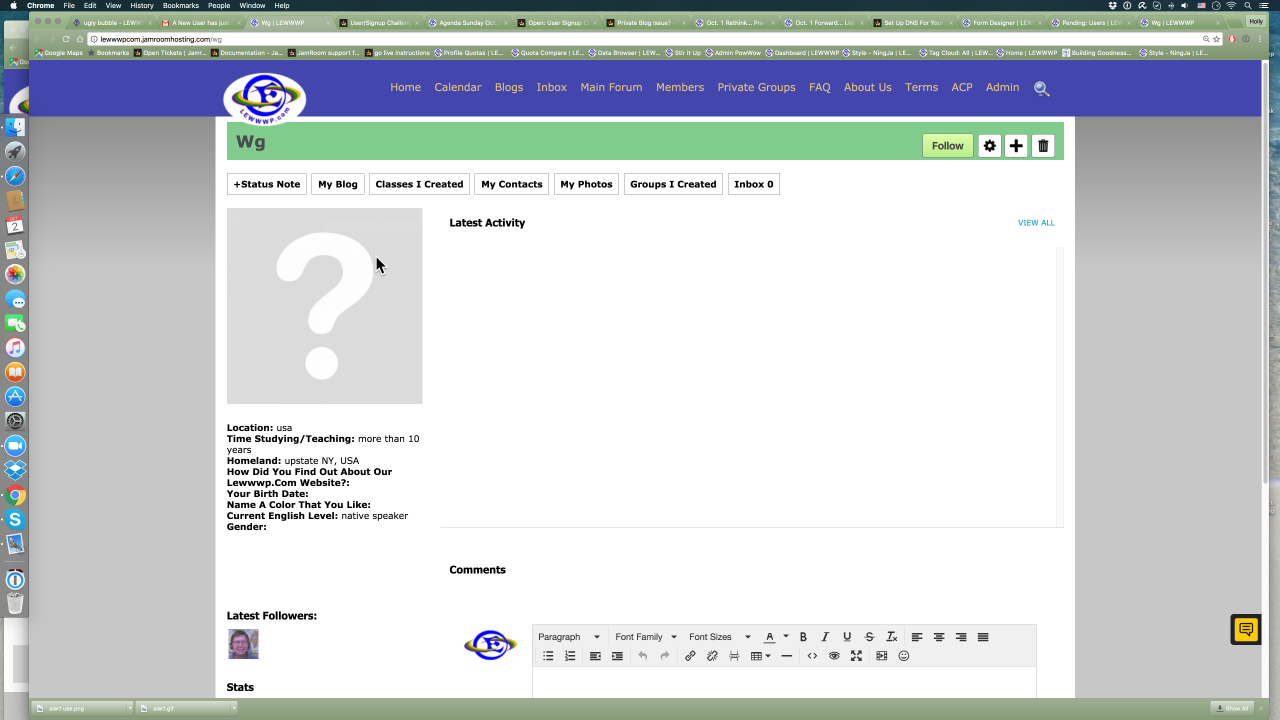Screen dimensions: 1280x720
Task: Click the latest follower's avatar thumbnail
Action: pos(243,644)
